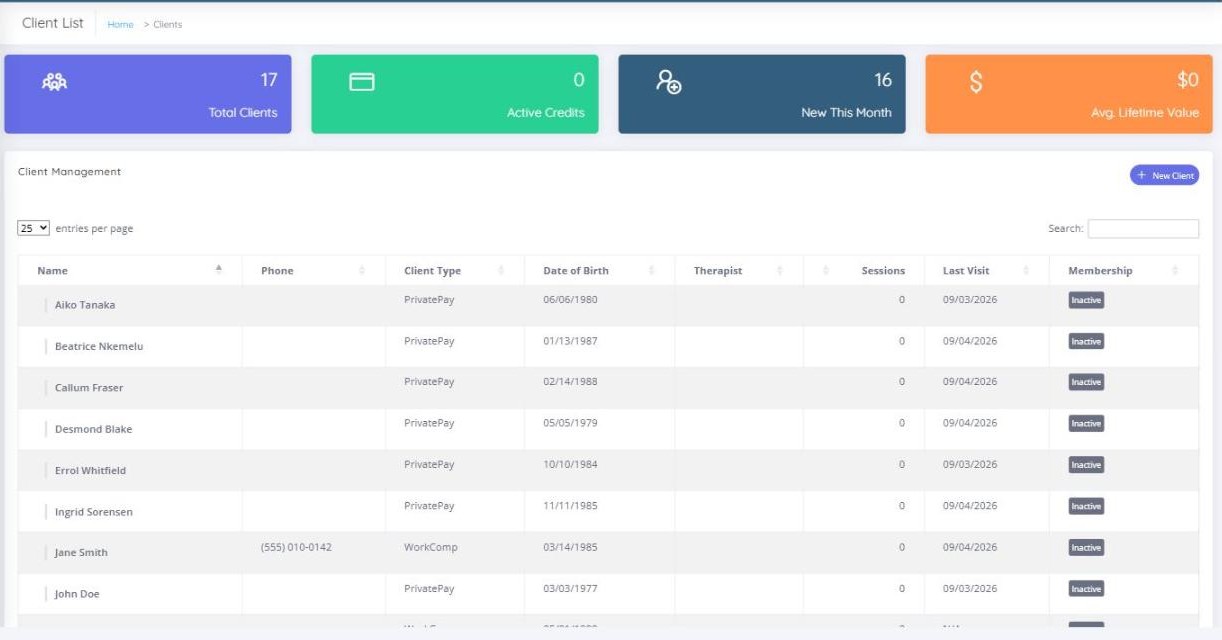Click Last Visit date for John Doe
Image resolution: width=1222 pixels, height=640 pixels.
(x=970, y=588)
